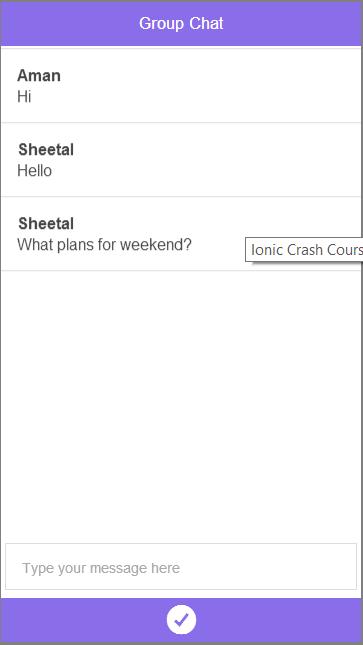Click the 'Hi' message text

[24, 97]
